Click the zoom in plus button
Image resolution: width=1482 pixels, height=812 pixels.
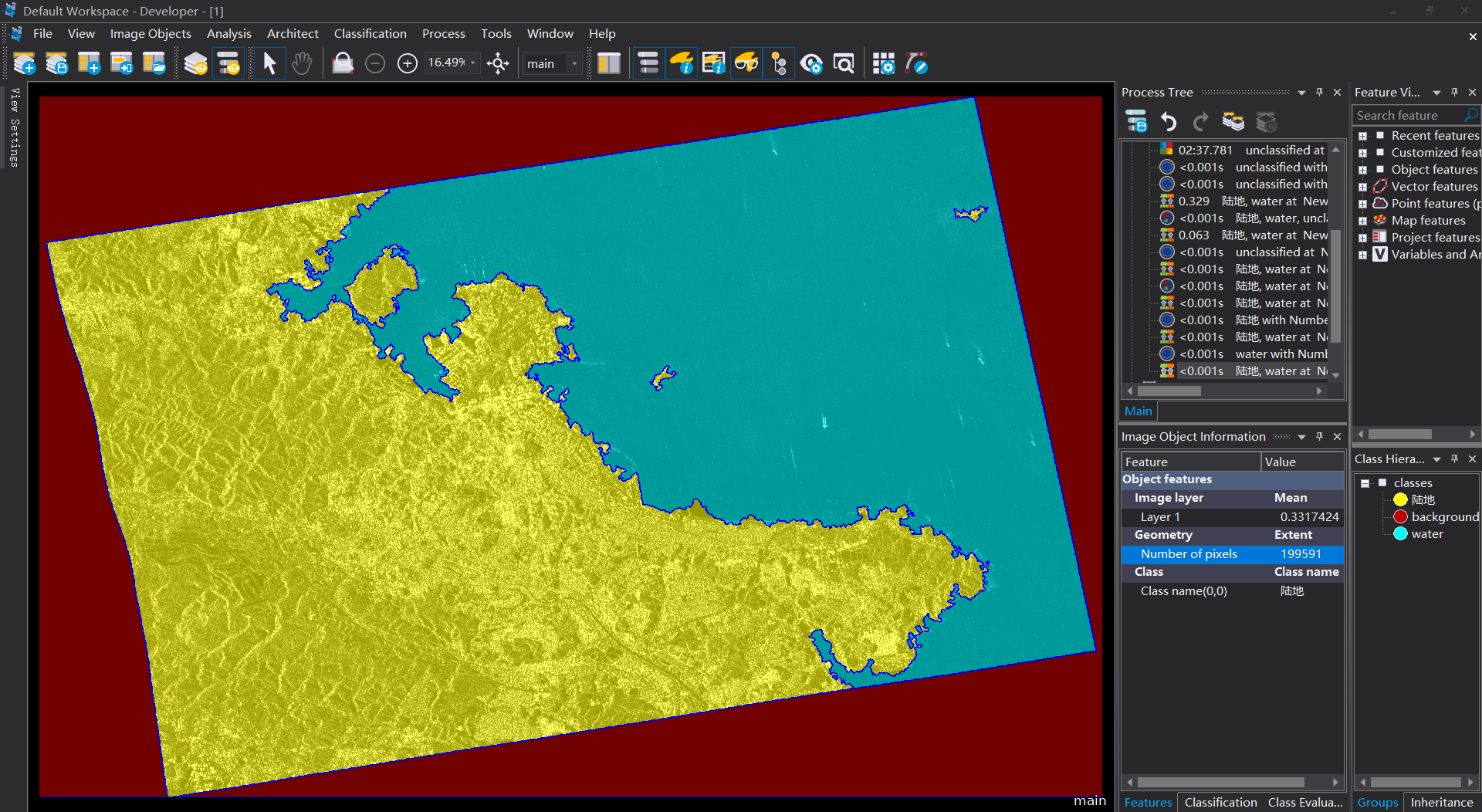point(407,63)
